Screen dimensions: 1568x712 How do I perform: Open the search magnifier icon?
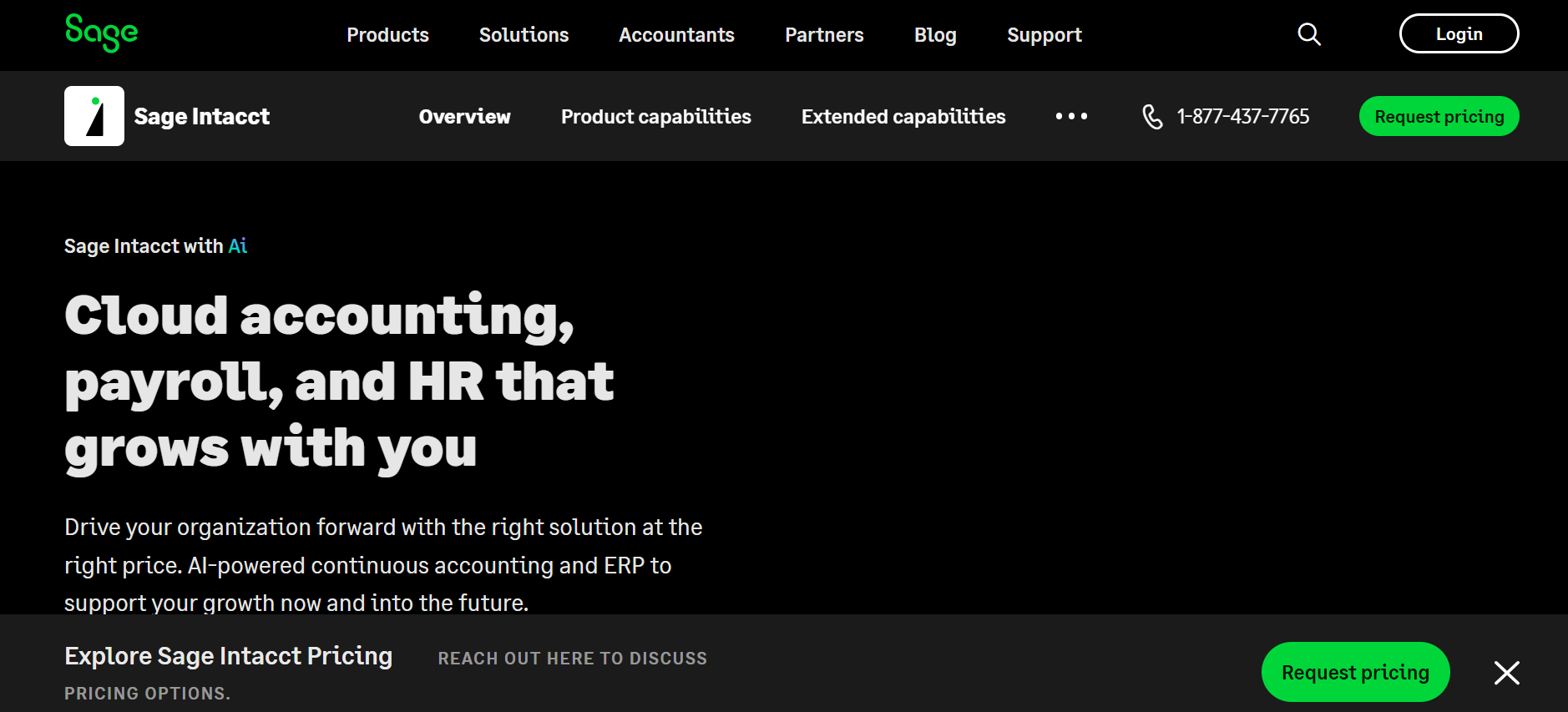1308,34
